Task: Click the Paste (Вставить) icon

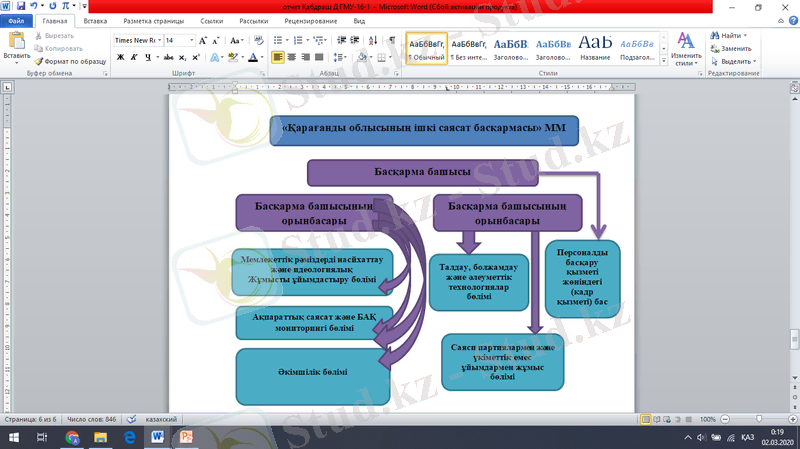Action: click(16, 46)
